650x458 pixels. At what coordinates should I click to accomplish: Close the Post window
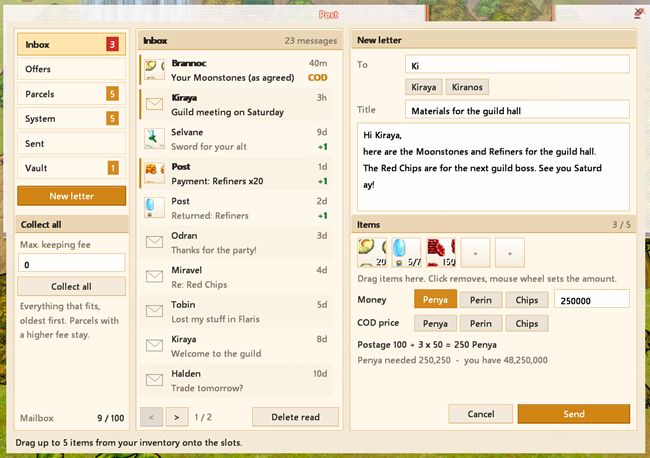point(639,14)
